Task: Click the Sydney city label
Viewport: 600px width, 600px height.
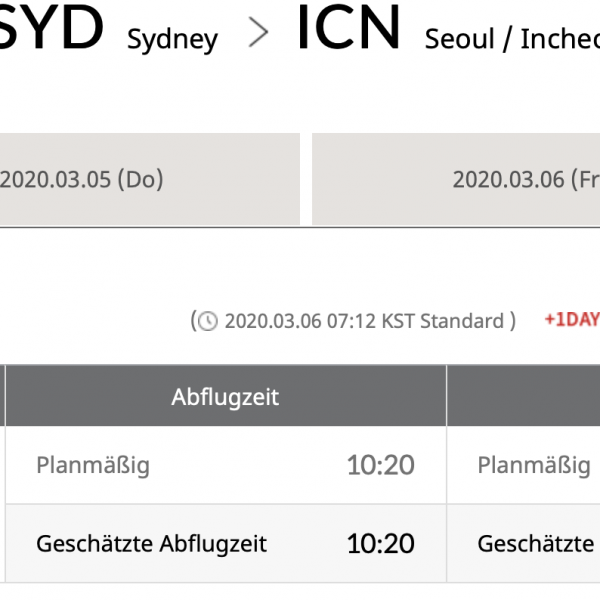Action: 172,40
